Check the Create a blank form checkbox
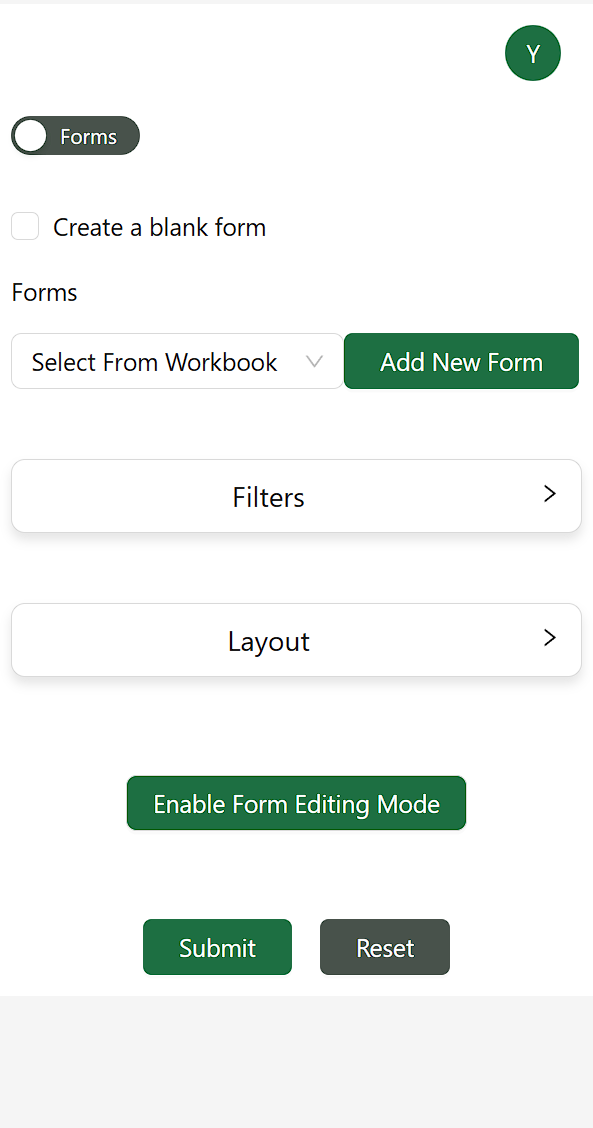Image resolution: width=593 pixels, height=1128 pixels. (25, 226)
